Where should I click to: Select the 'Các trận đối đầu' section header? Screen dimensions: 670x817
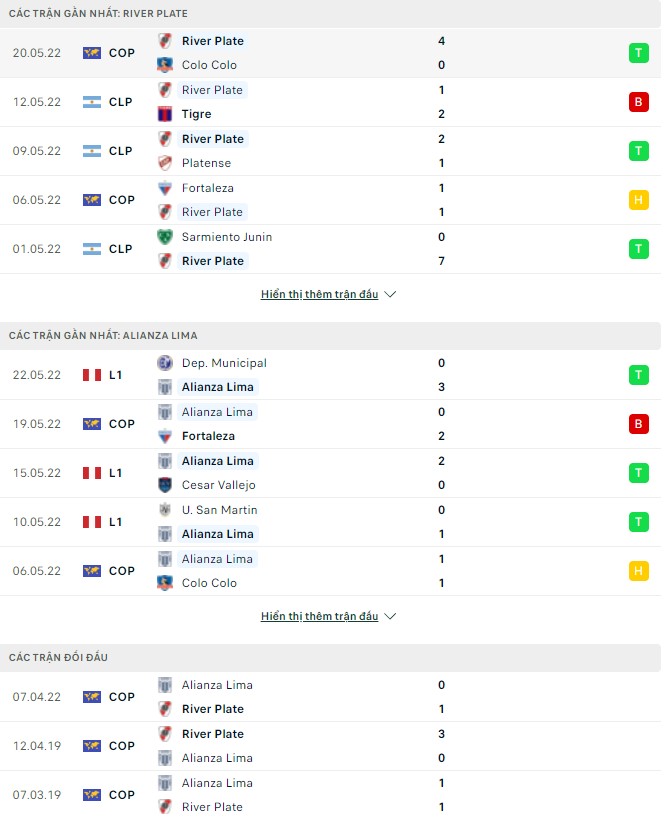tap(58, 657)
